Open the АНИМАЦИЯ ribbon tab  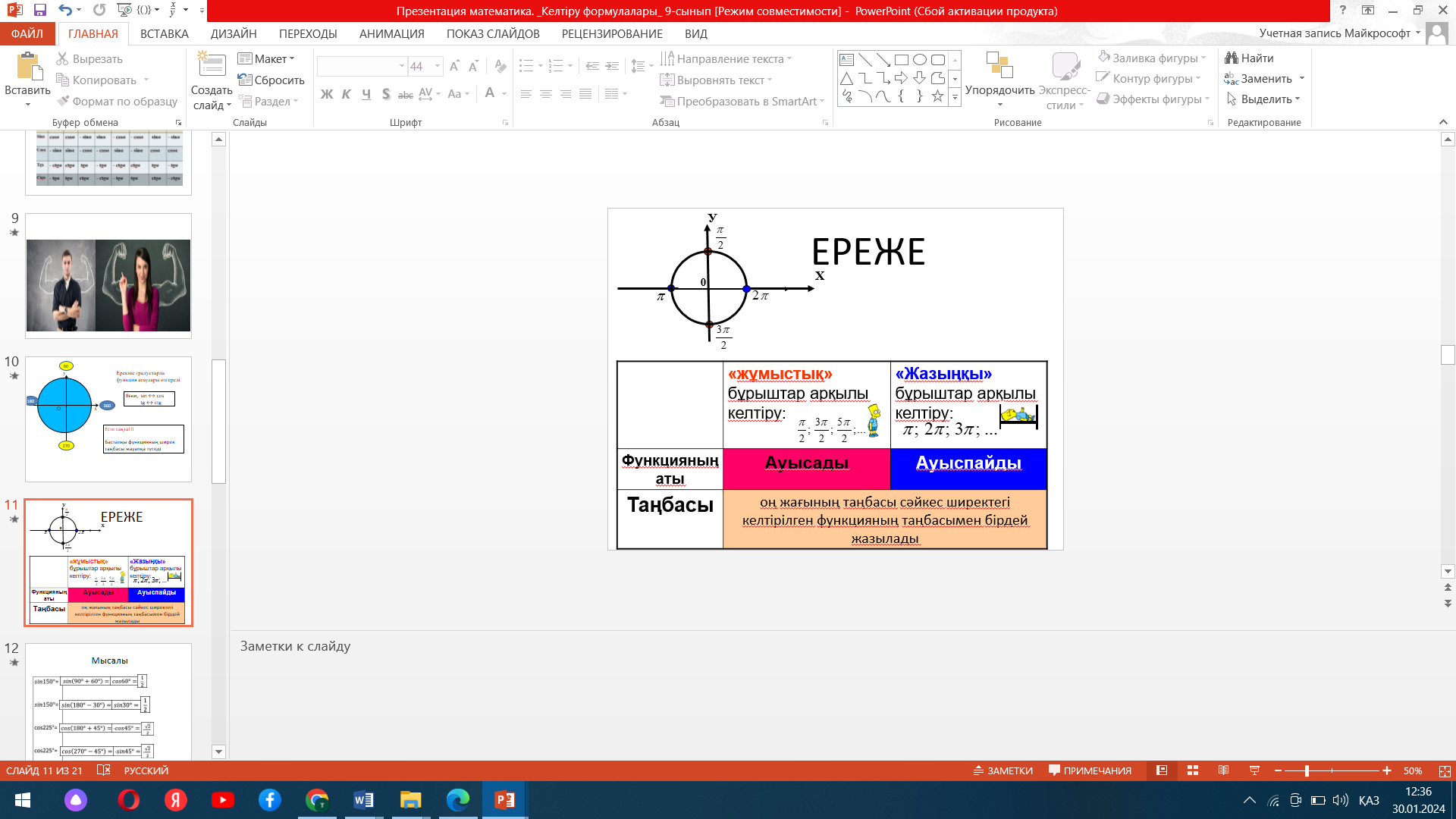point(391,34)
